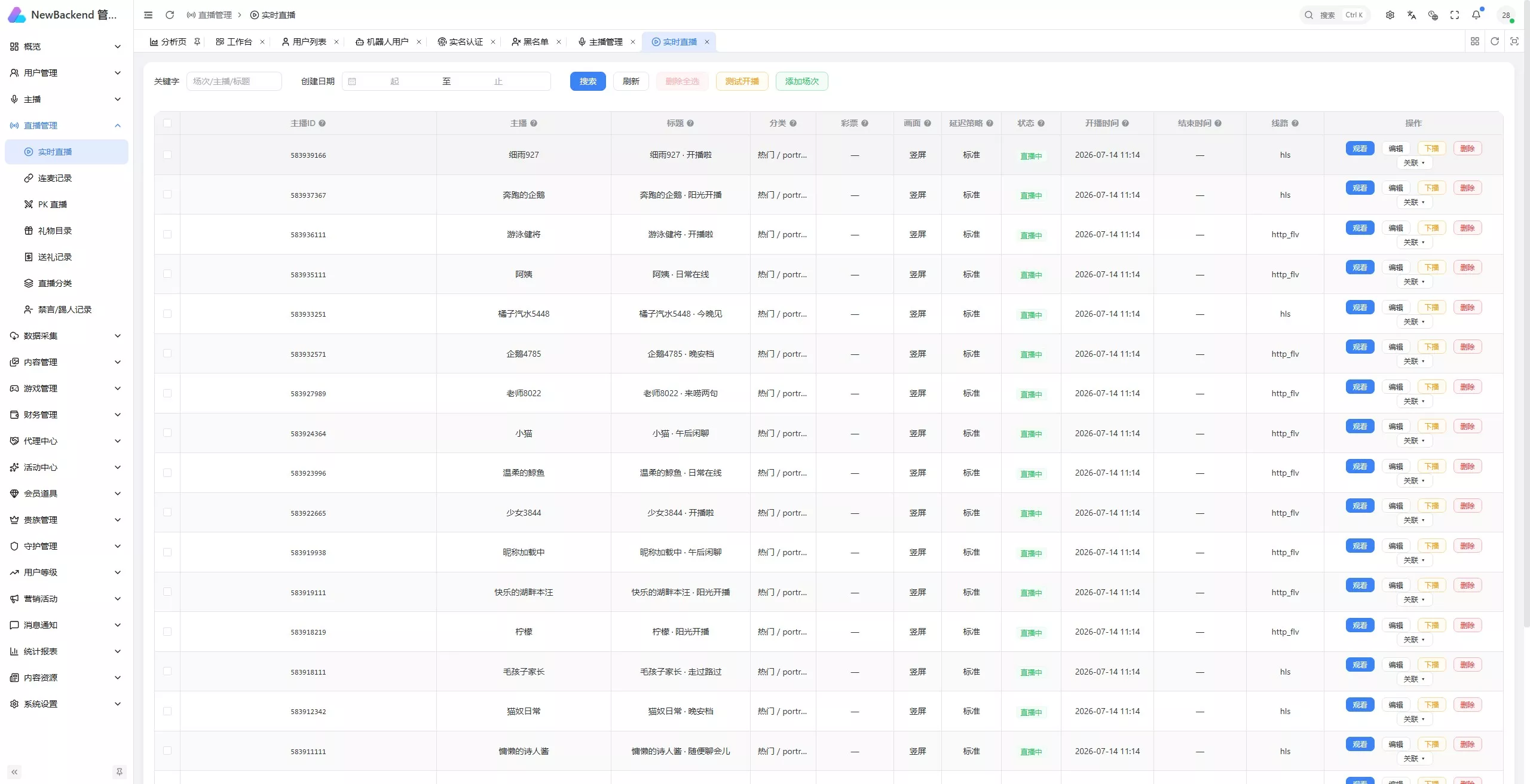The width and height of the screenshot is (1530, 784).
Task: Expand the 财务管理 sidebar menu
Action: [x=66, y=415]
